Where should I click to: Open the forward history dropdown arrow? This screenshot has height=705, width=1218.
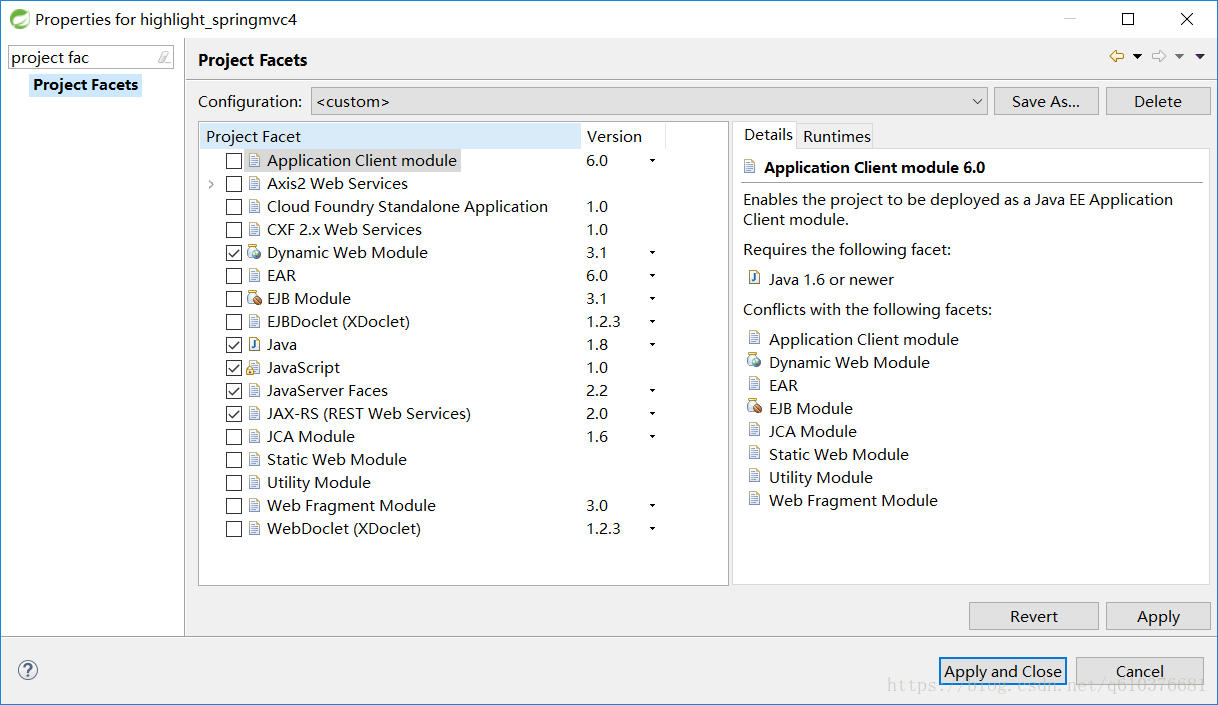[1179, 57]
